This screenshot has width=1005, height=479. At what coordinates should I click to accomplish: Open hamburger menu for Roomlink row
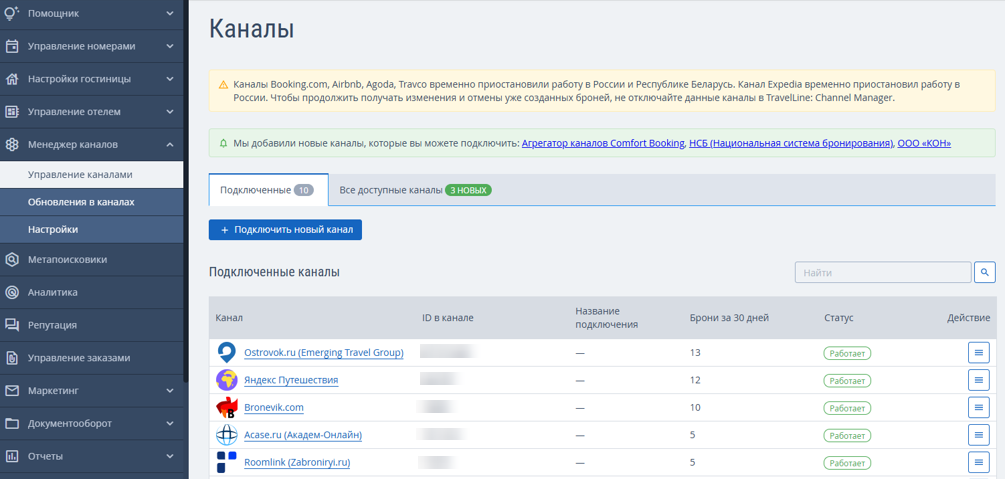(x=978, y=462)
